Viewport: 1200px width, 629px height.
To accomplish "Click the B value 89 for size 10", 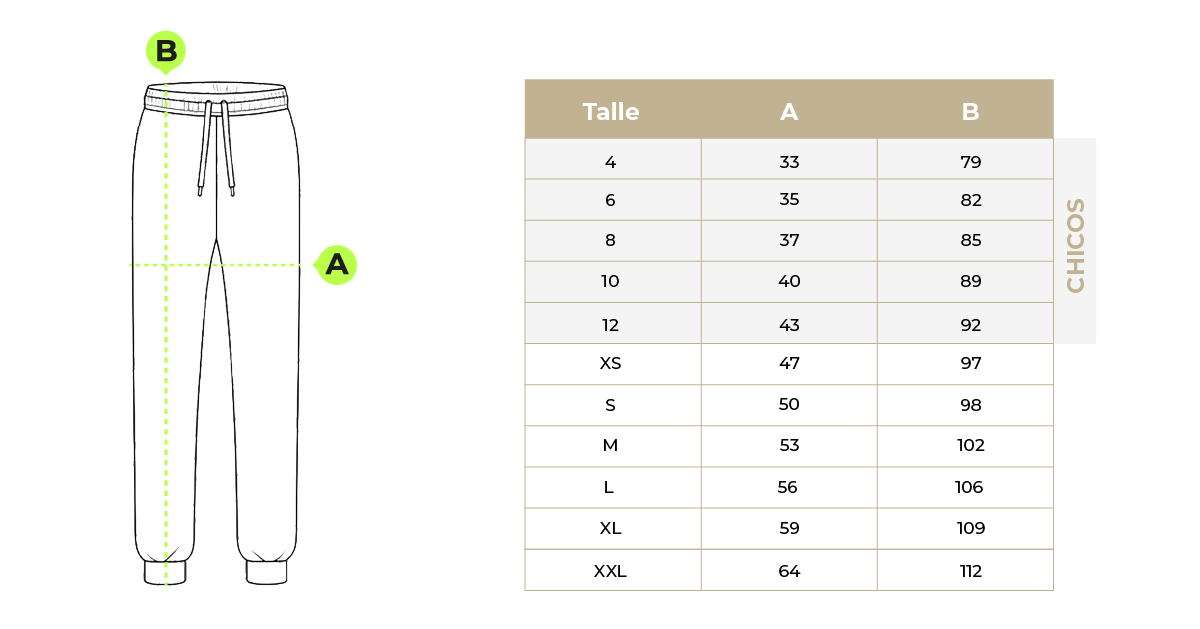I will pyautogui.click(x=970, y=282).
